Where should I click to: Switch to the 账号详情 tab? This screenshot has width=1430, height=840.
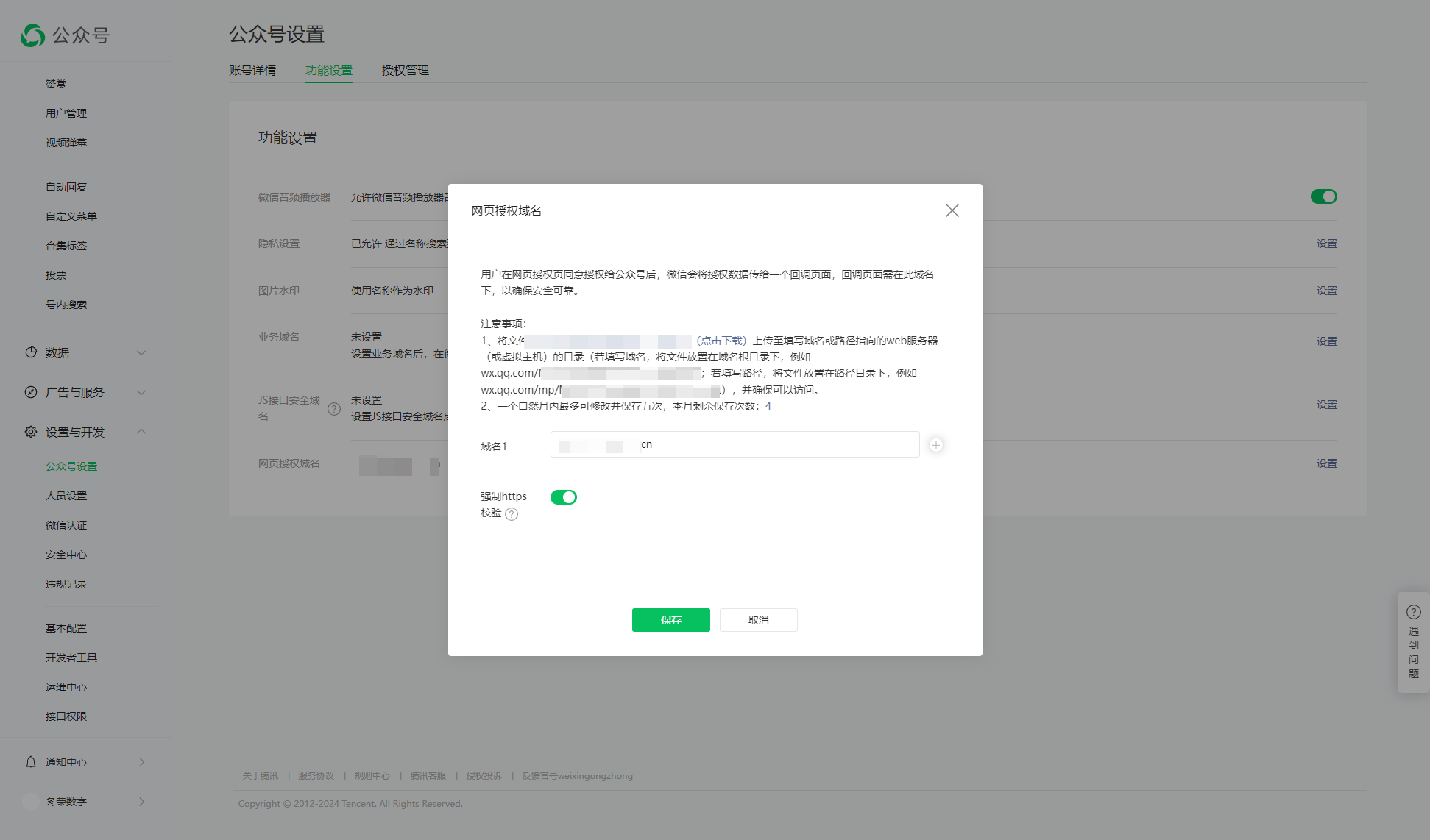[252, 70]
